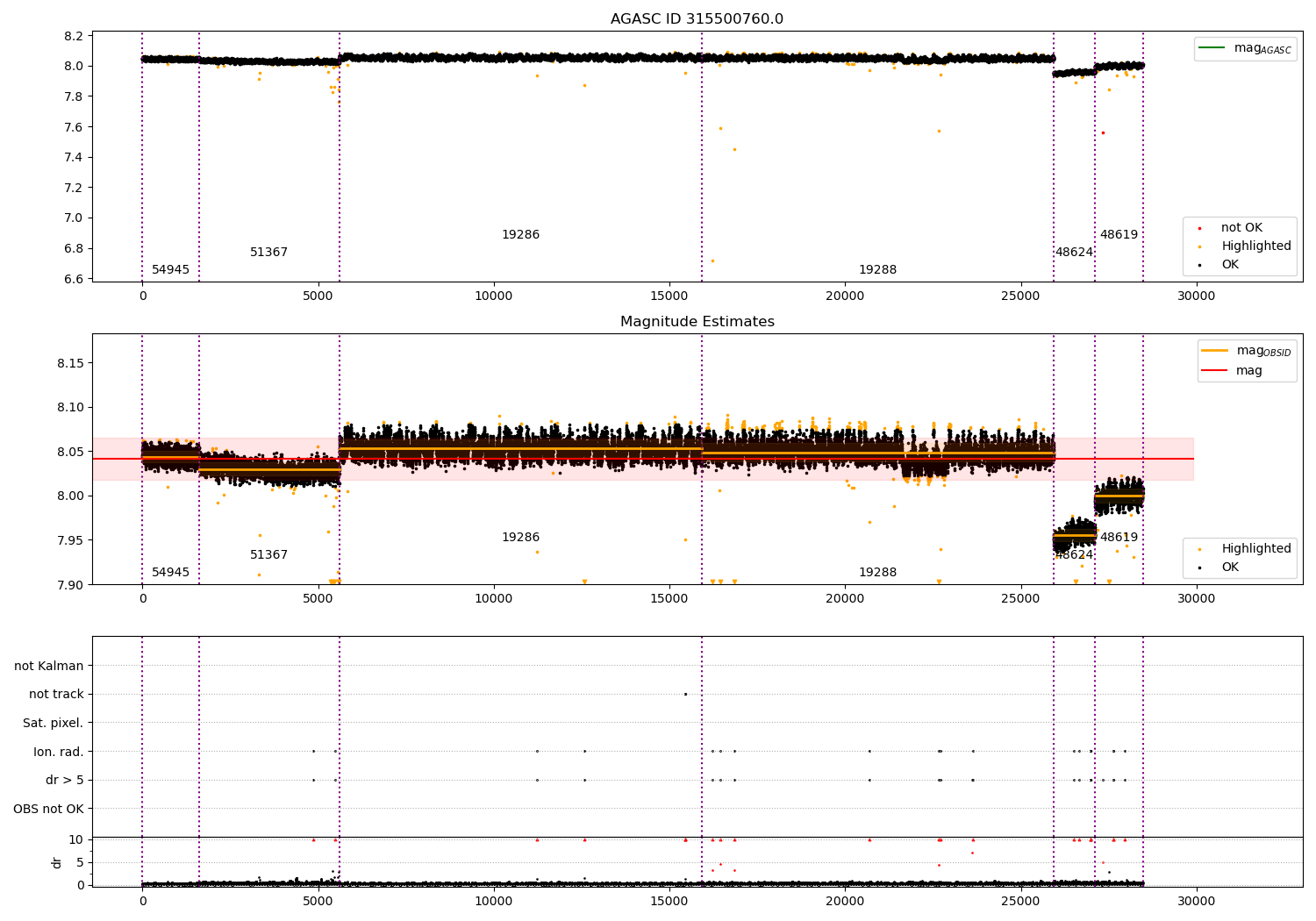Click the orange outlier point near magnitude 6.7
The image size is (1316, 921).
[x=712, y=261]
